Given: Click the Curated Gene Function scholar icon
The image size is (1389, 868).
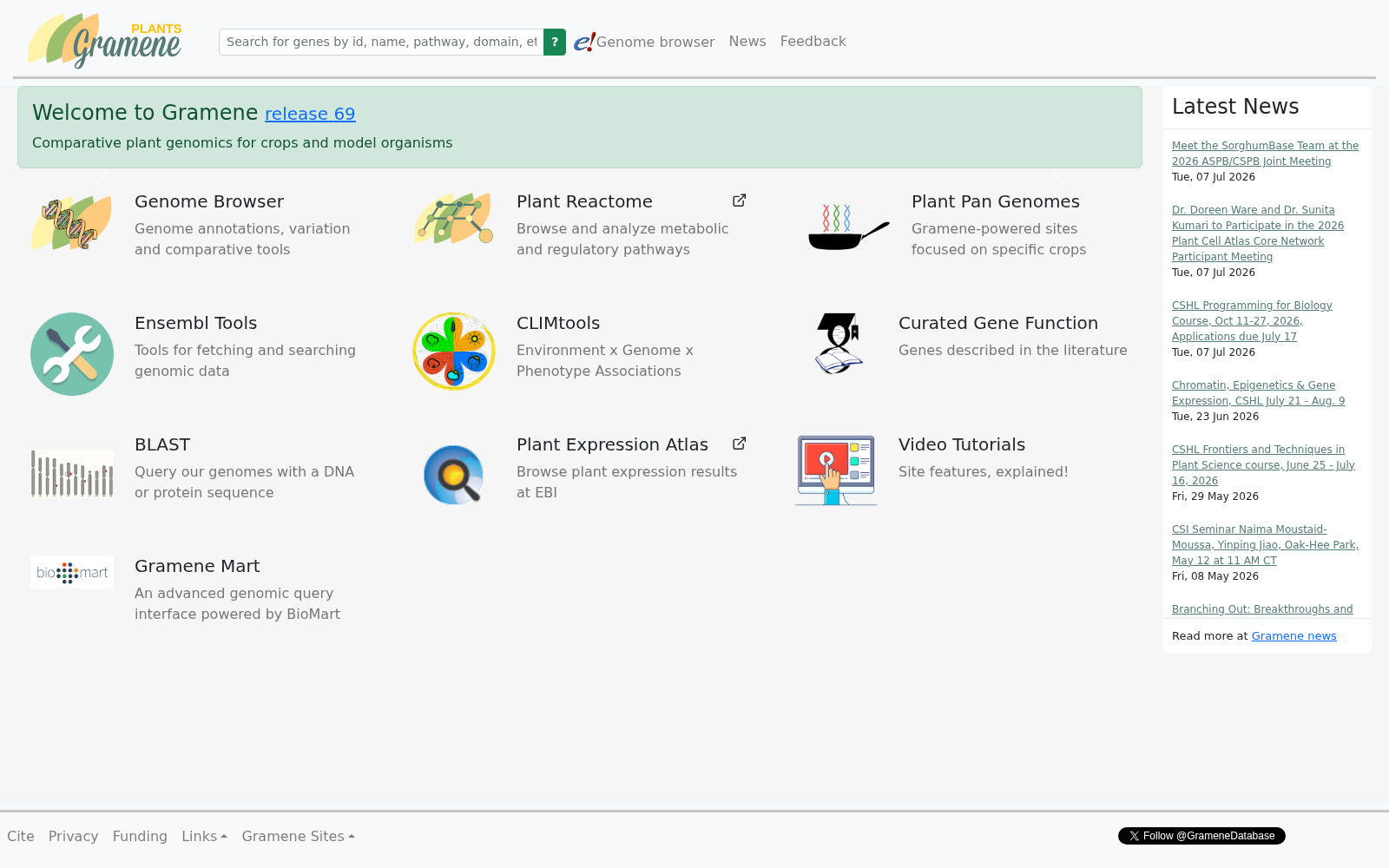Looking at the screenshot, I should click(x=838, y=344).
